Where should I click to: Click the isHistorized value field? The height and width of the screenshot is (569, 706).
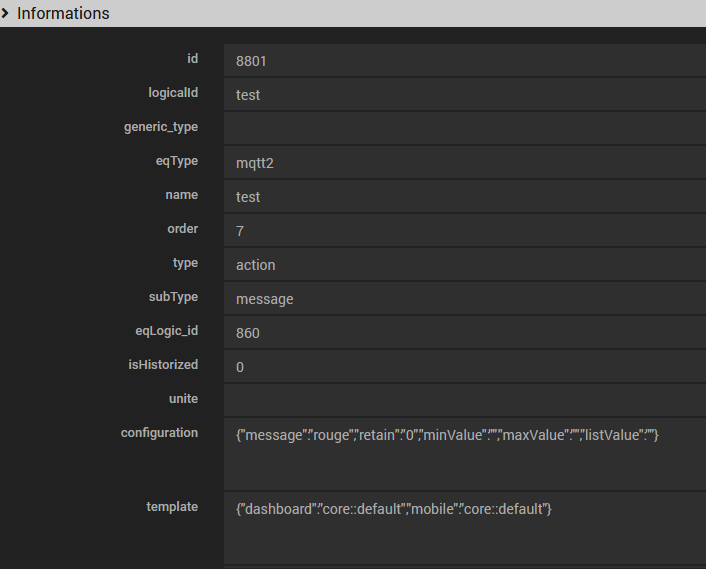[x=464, y=367]
